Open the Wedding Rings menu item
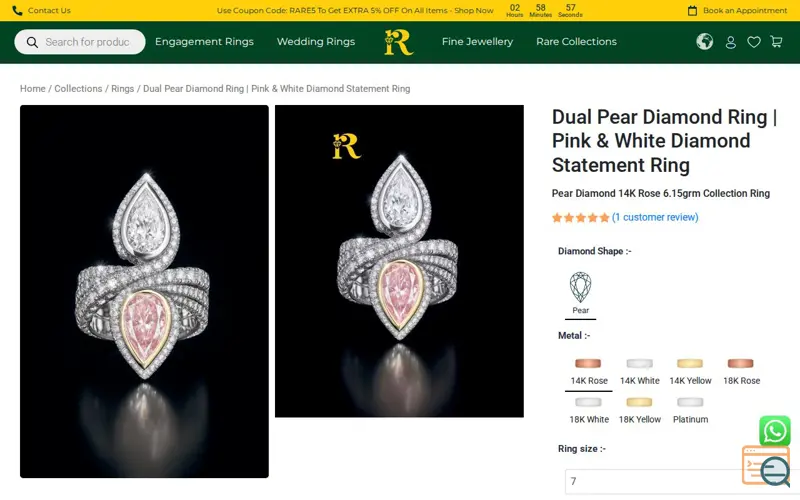Screen dimensions: 800x500 [x=316, y=42]
